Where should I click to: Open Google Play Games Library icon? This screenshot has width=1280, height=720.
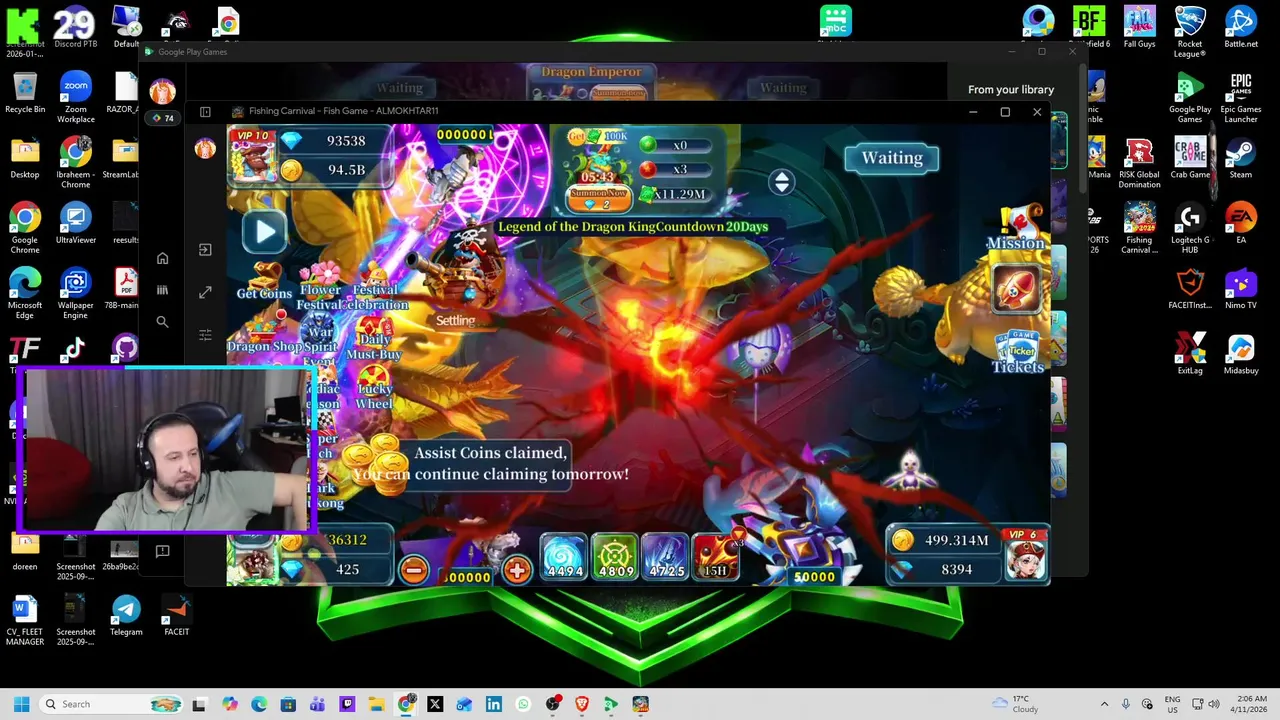click(x=162, y=290)
